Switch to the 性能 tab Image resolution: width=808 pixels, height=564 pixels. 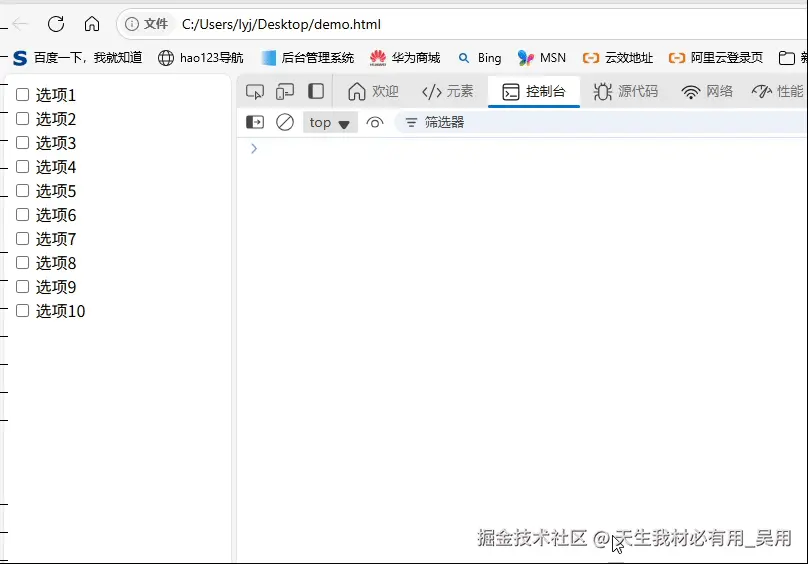777,92
